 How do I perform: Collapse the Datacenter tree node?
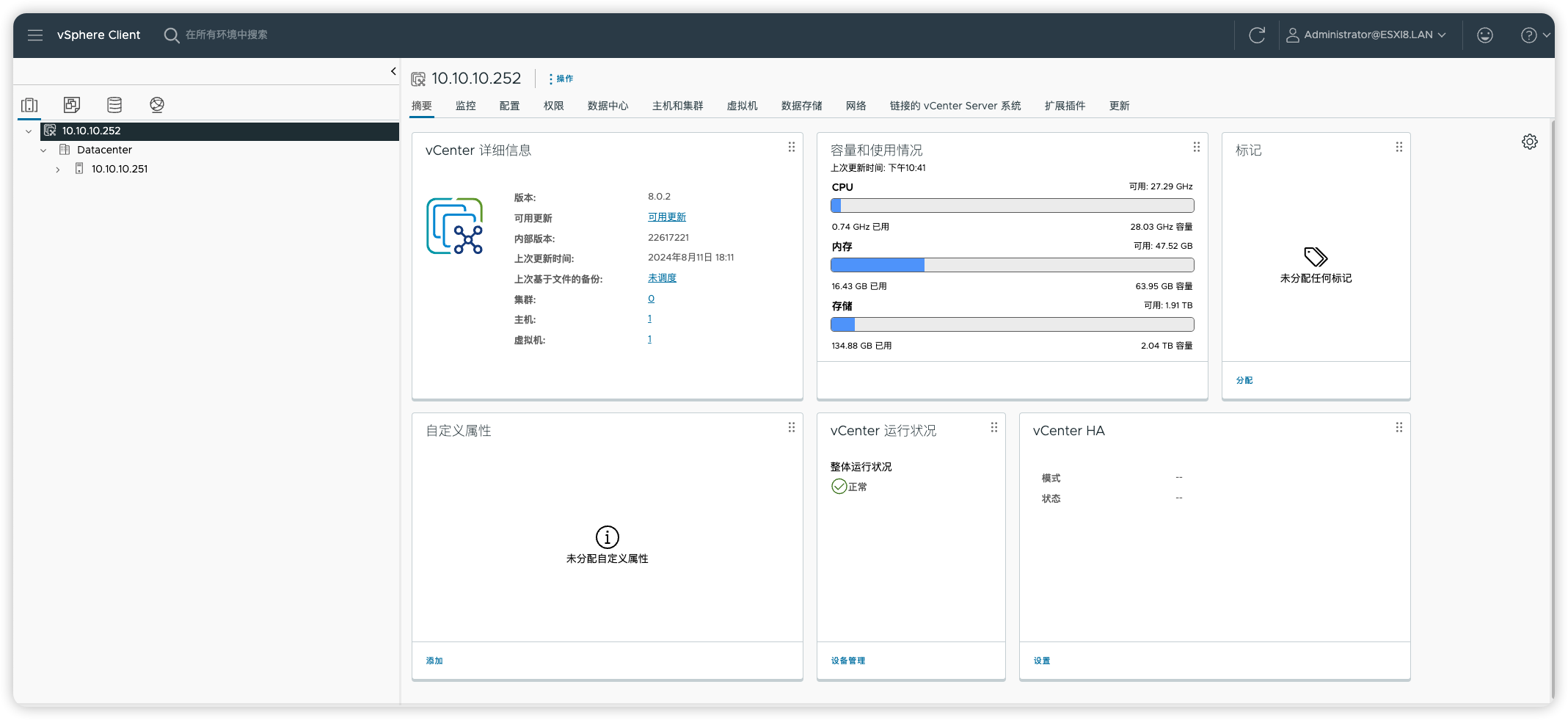tap(43, 150)
